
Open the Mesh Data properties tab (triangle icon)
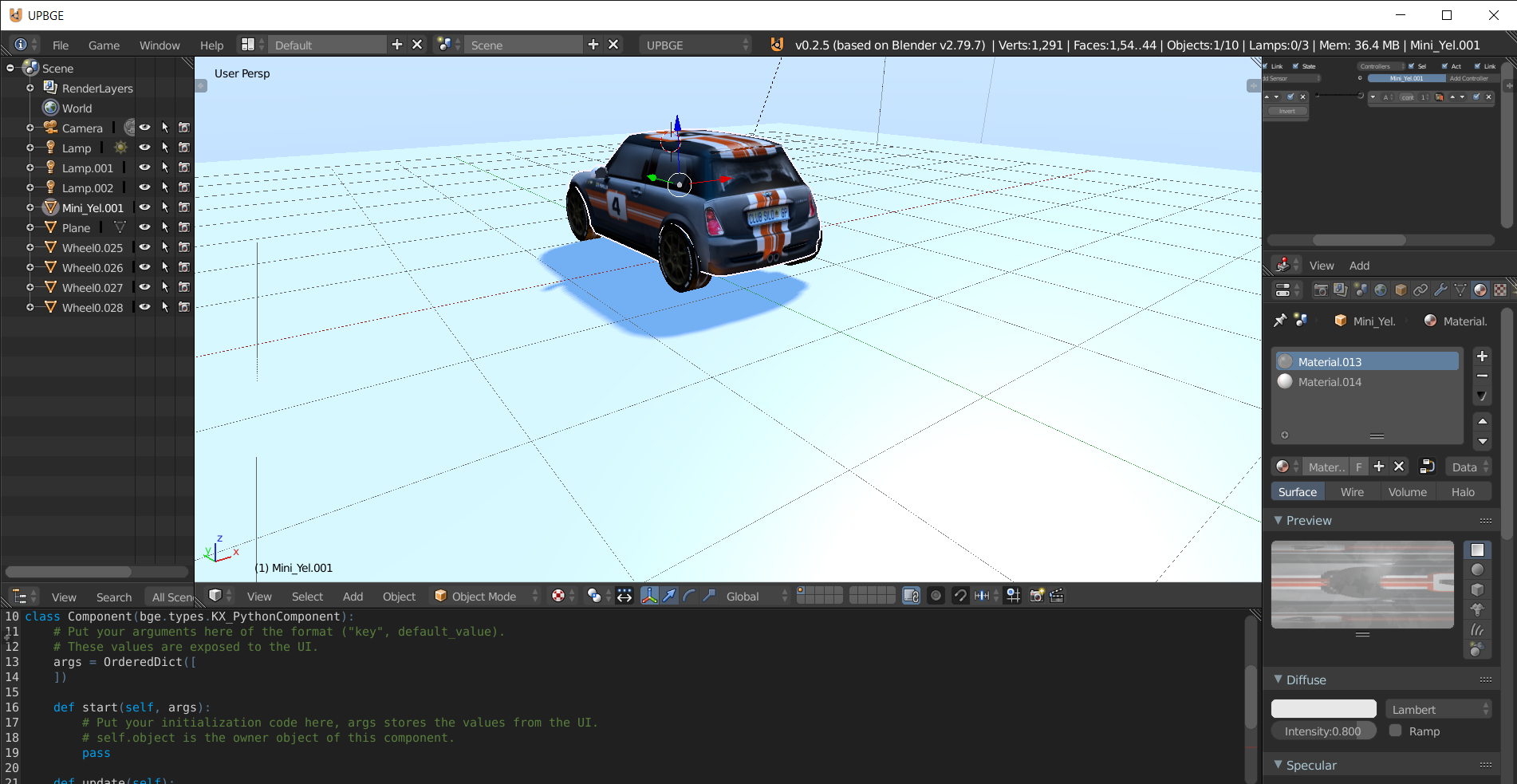1460,290
